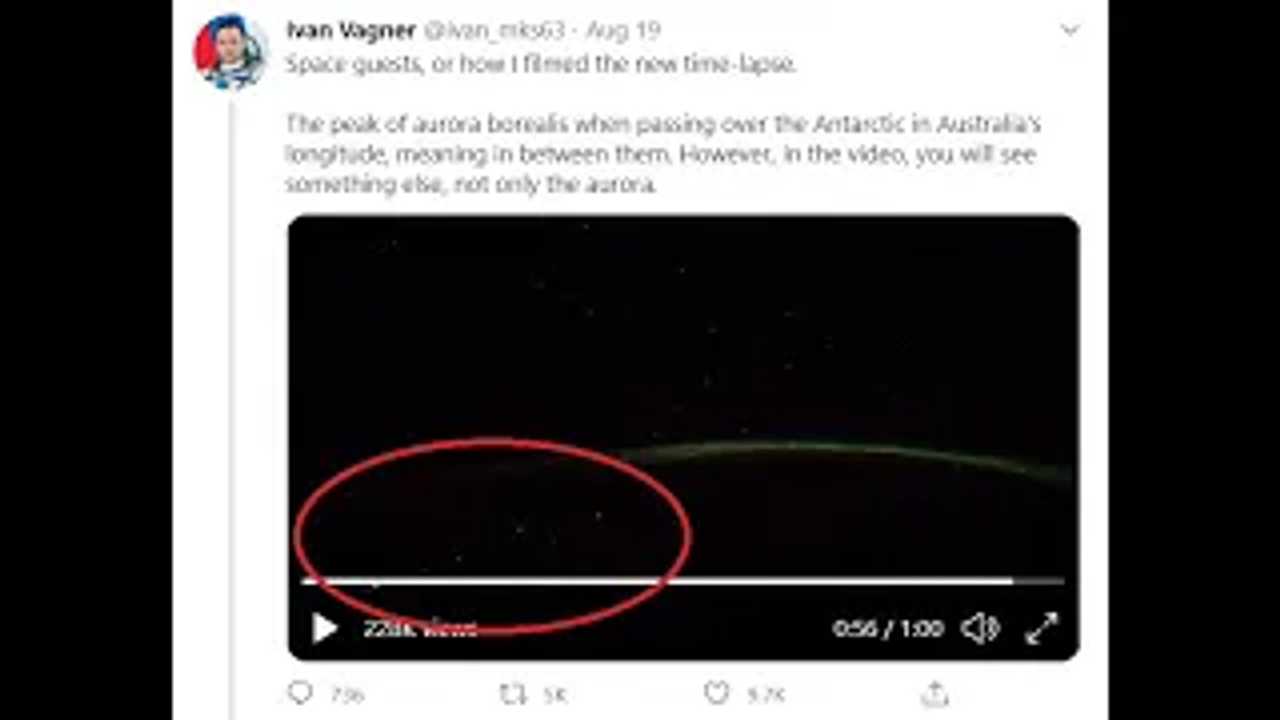
Task: Open the Ivan Vagner profile name link
Action: point(351,31)
